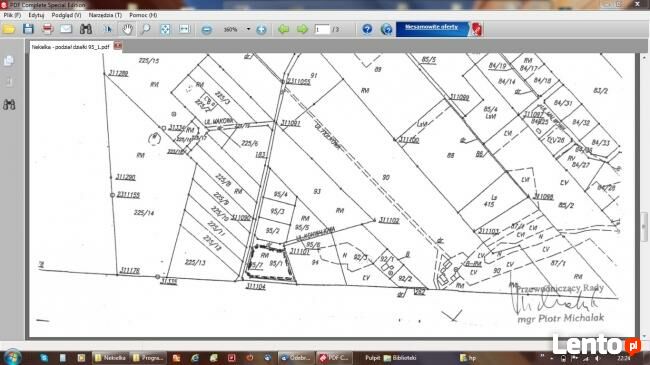This screenshot has width=650, height=365.
Task: Select the Hand pan tool
Action: [127, 29]
